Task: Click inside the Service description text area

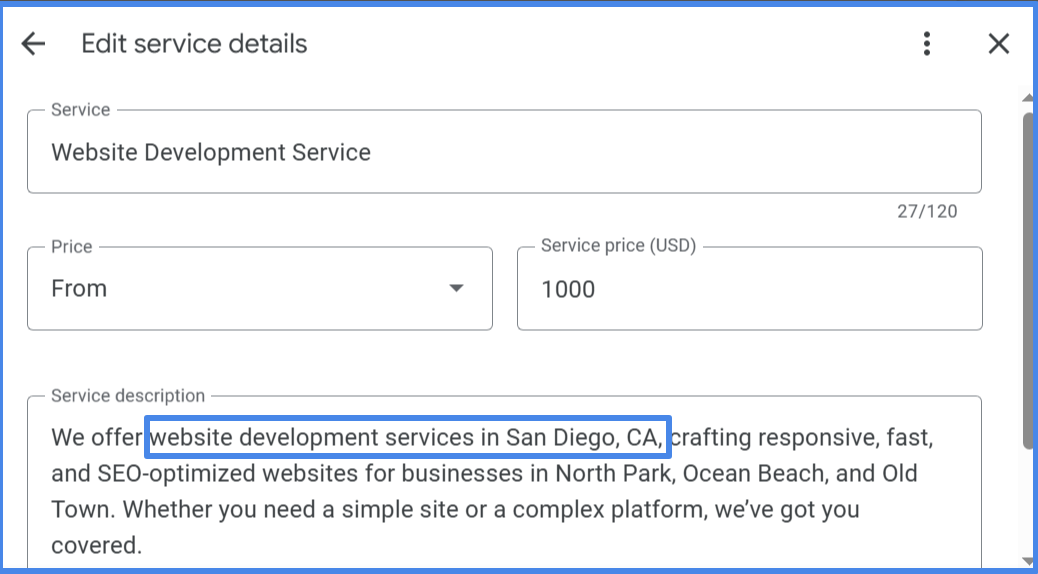Action: [504, 483]
